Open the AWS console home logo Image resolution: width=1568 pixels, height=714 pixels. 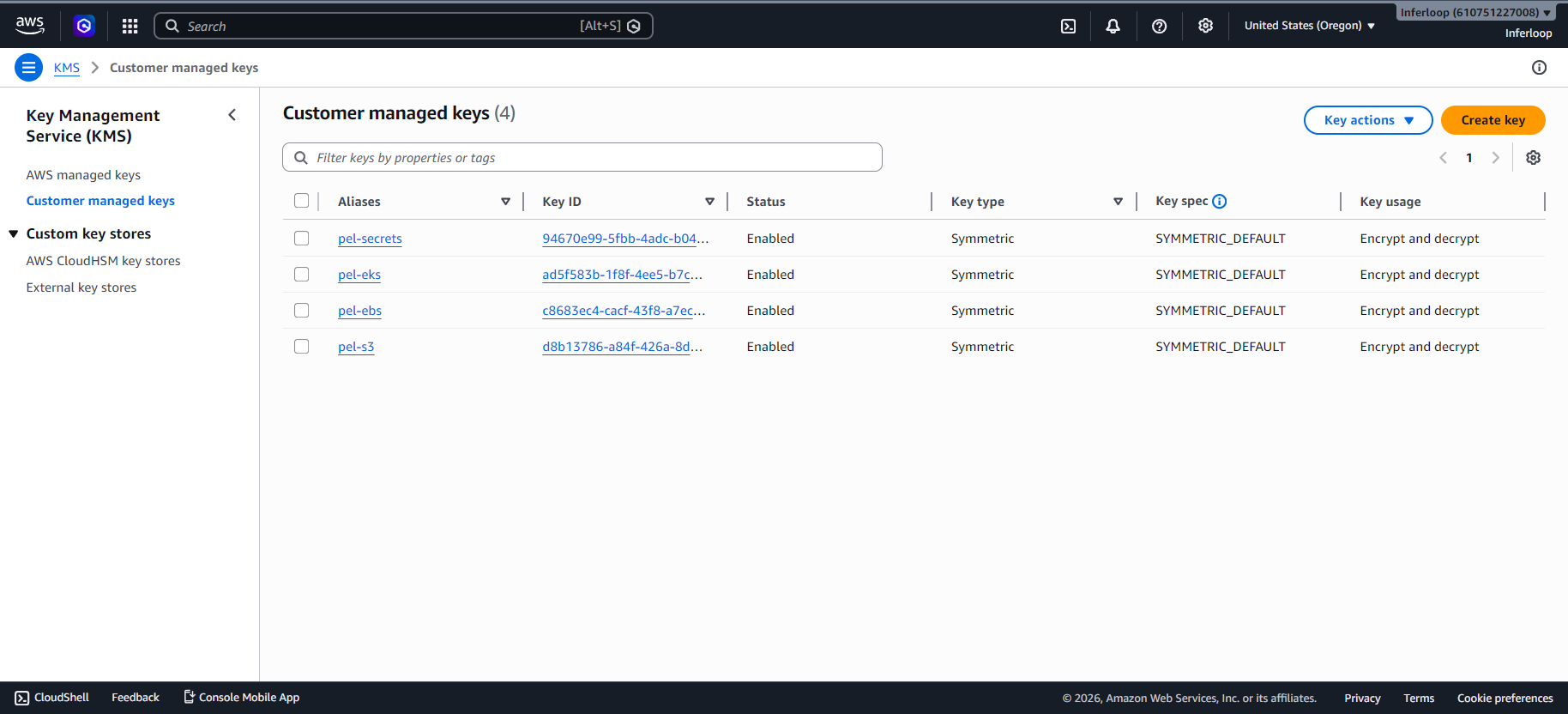[x=30, y=26]
